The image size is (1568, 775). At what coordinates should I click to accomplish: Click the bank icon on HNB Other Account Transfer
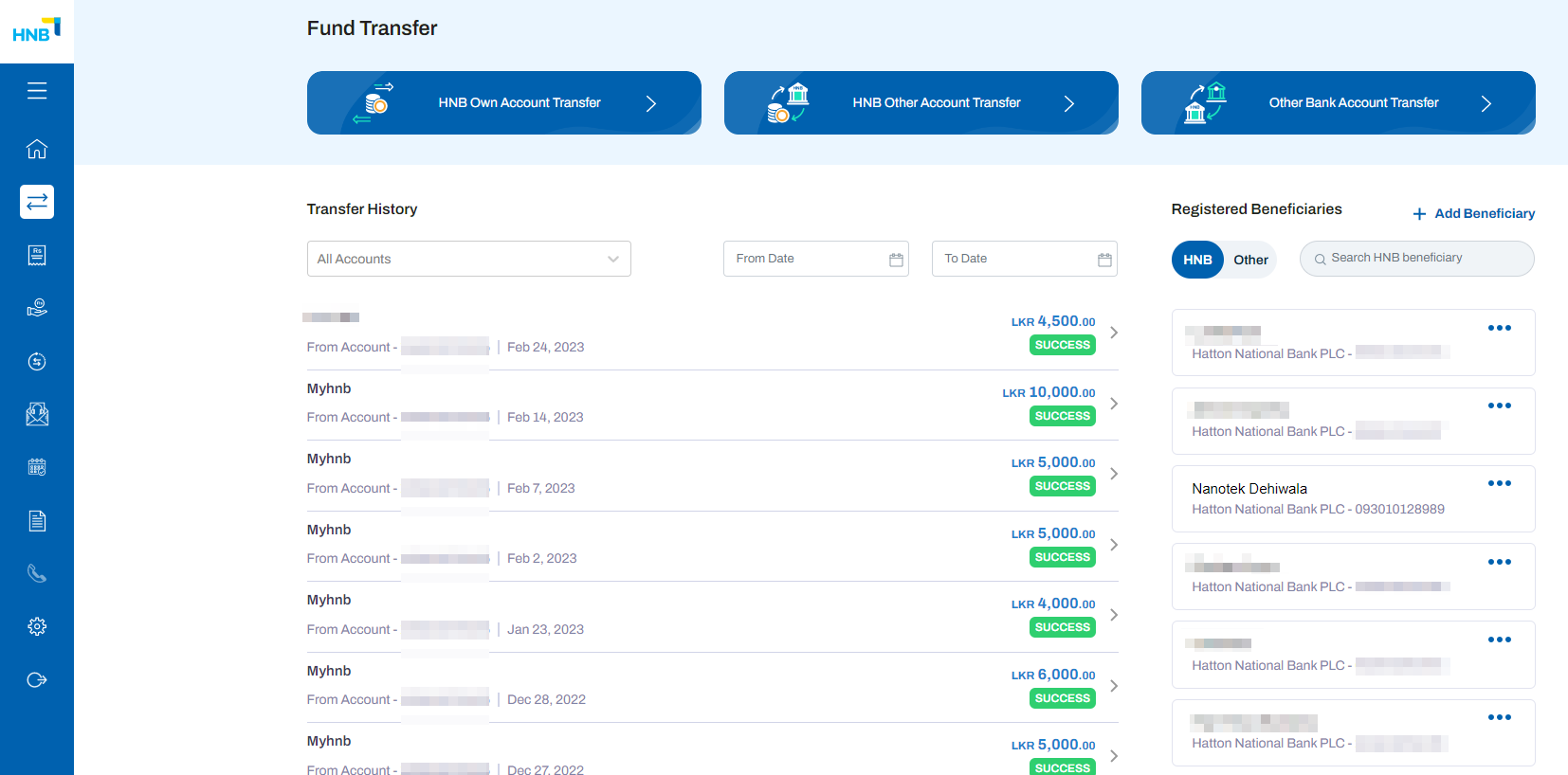(x=790, y=102)
